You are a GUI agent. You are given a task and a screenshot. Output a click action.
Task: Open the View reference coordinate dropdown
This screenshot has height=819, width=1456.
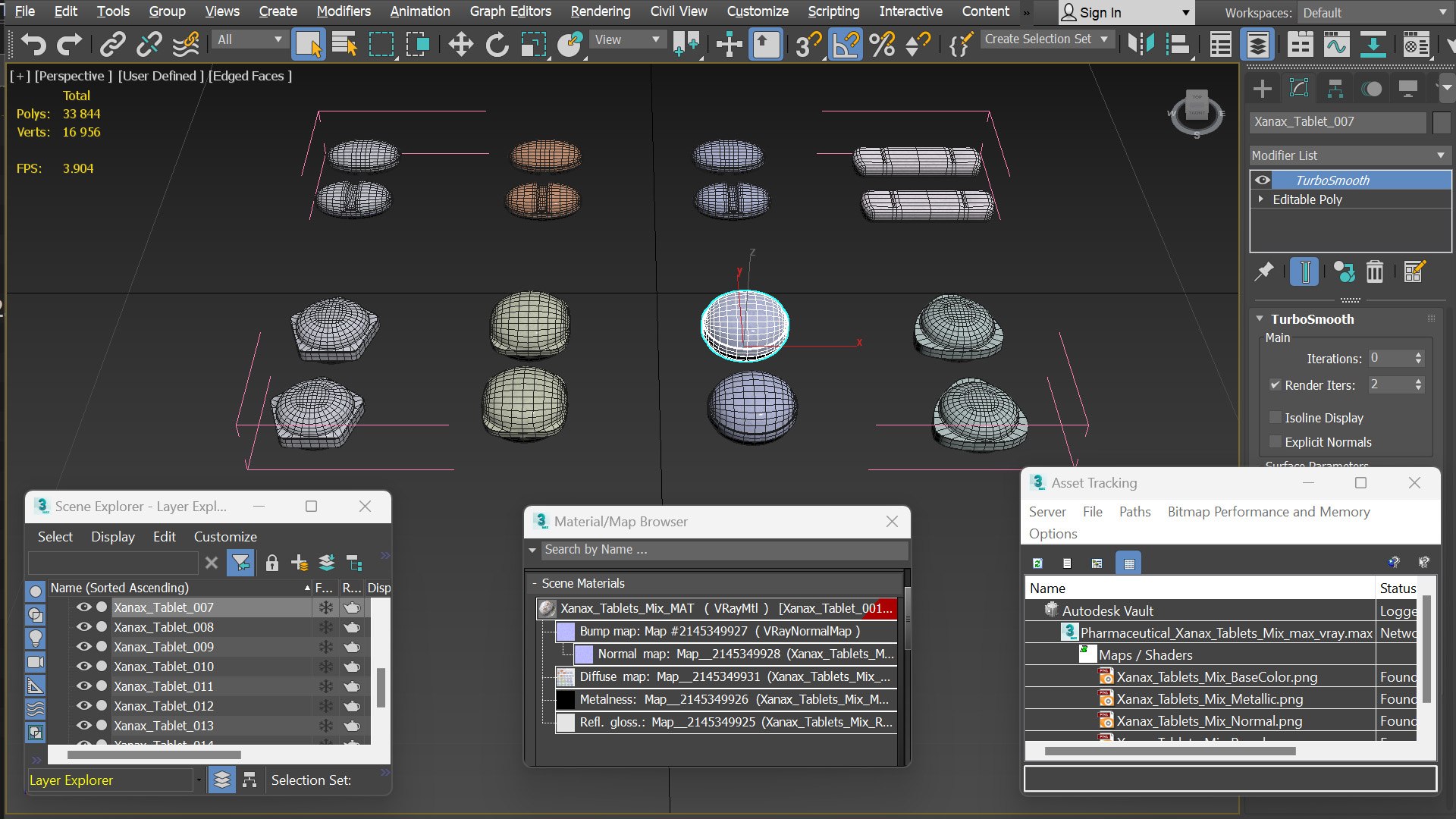click(x=626, y=39)
